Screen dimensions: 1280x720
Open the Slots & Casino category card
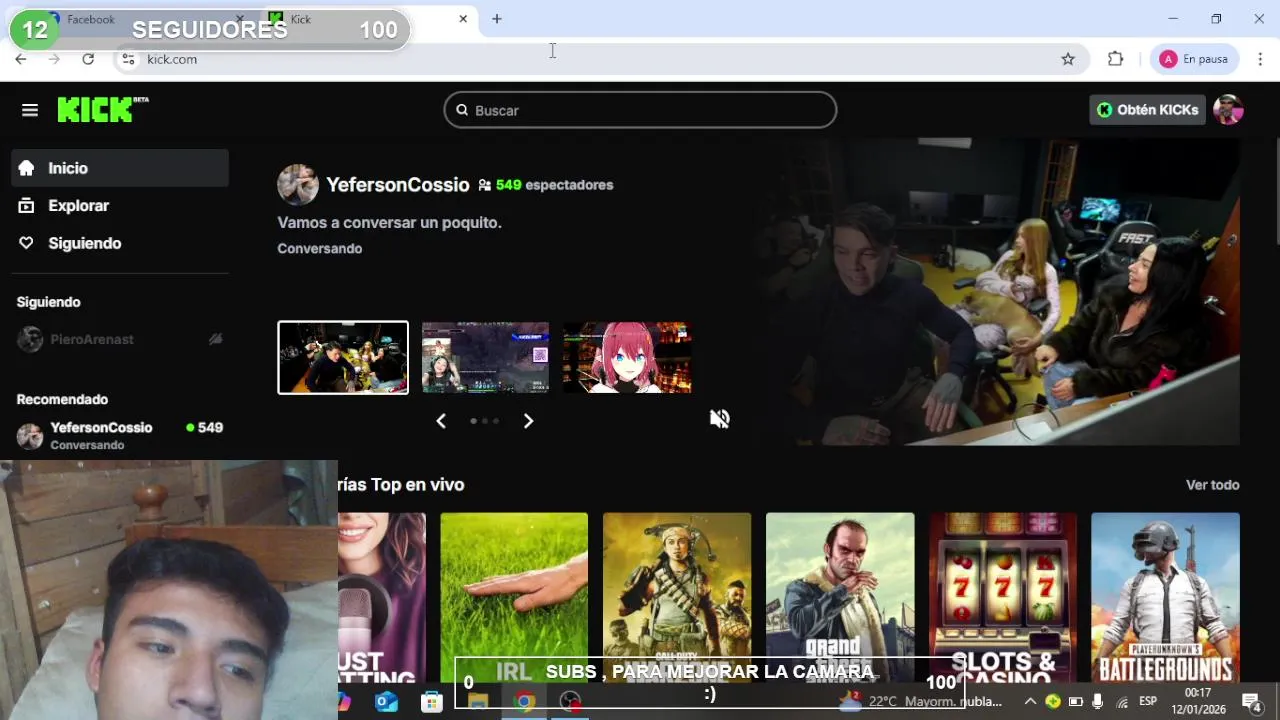pyautogui.click(x=1003, y=598)
